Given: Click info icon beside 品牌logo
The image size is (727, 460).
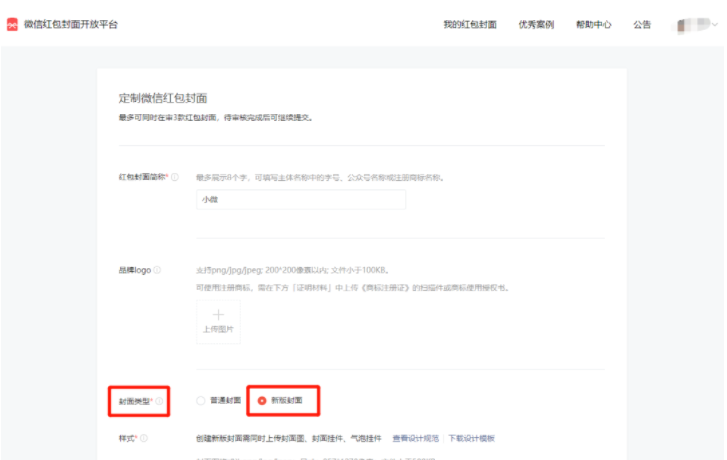Looking at the screenshot, I should click(x=157, y=270).
